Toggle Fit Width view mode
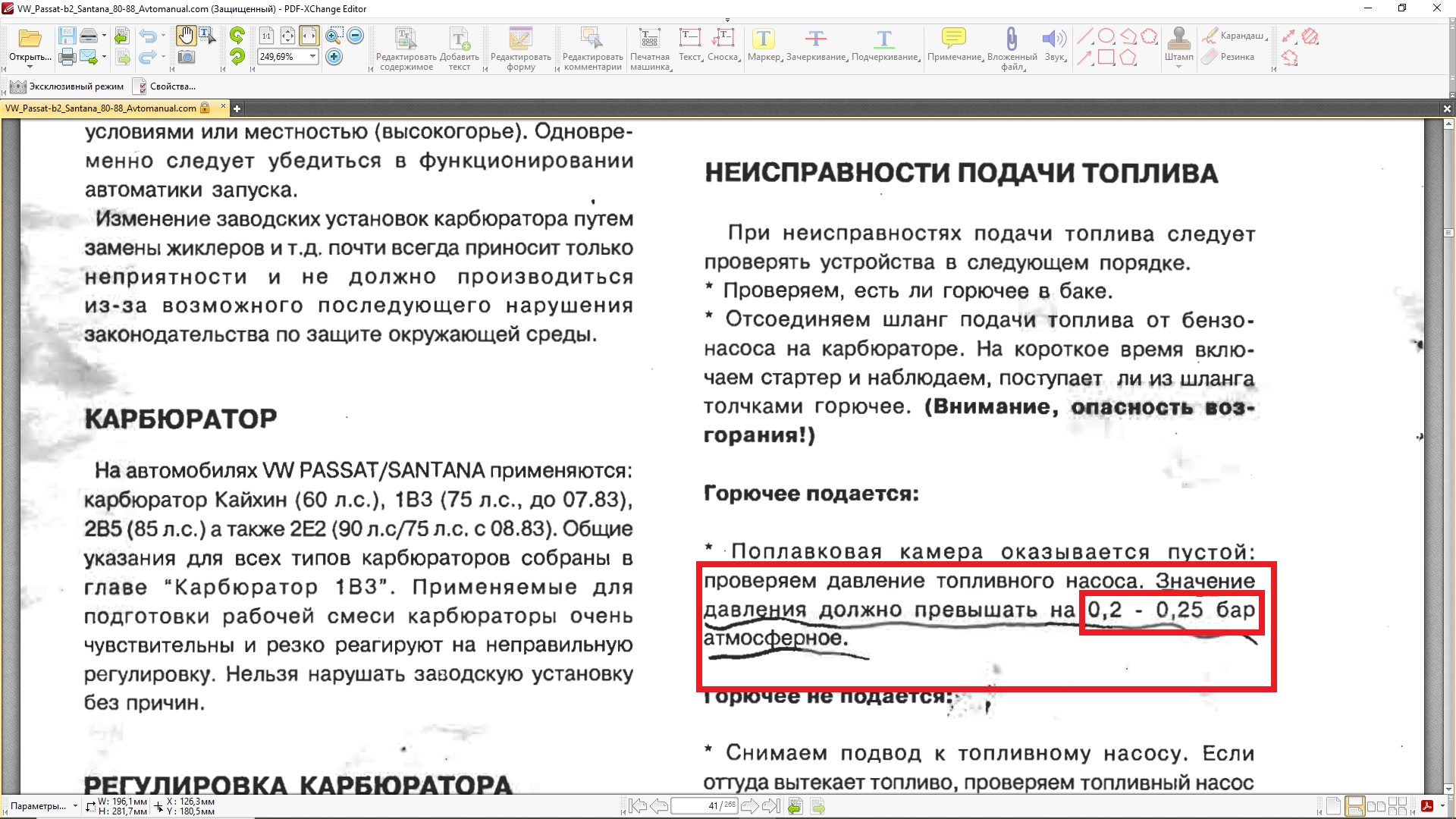This screenshot has height=819, width=1456. click(309, 36)
